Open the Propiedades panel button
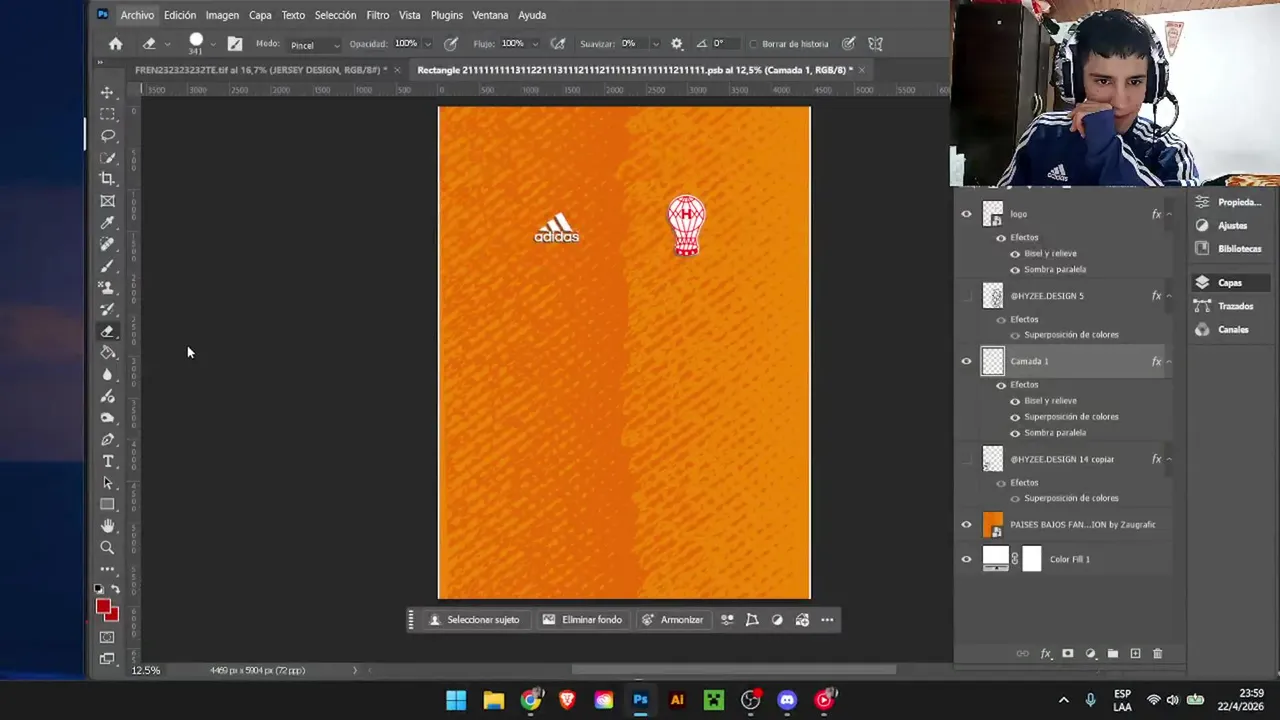The height and width of the screenshot is (720, 1280). tap(1231, 202)
